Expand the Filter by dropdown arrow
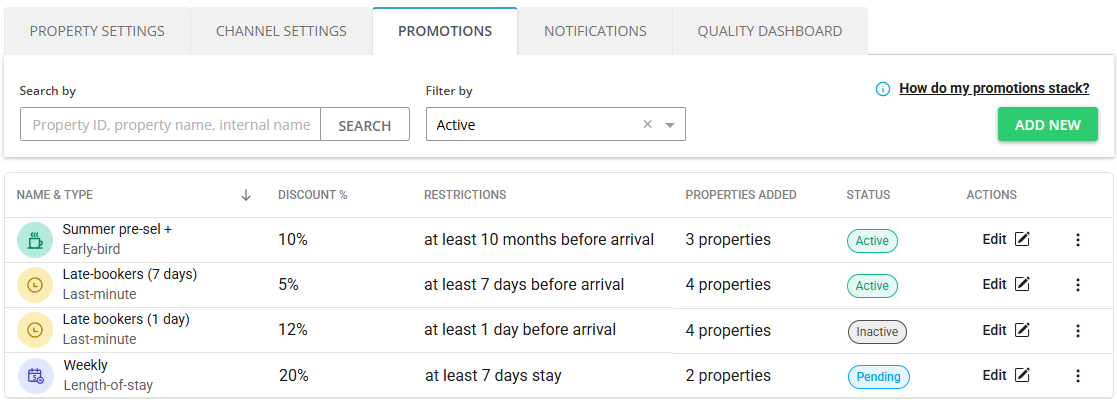1117x400 pixels. (670, 125)
